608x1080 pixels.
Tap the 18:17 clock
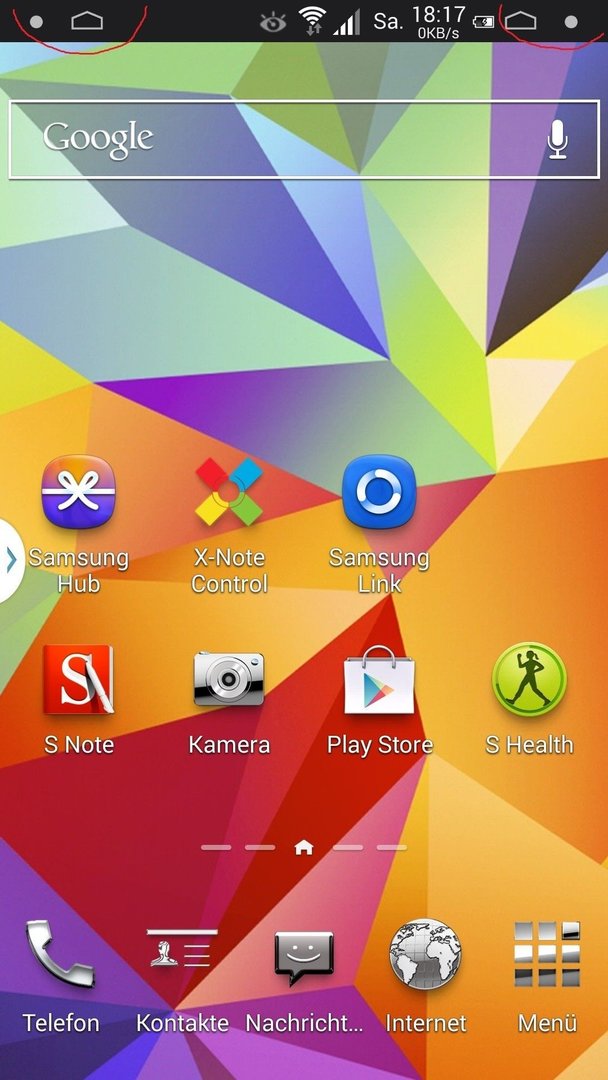(x=438, y=14)
